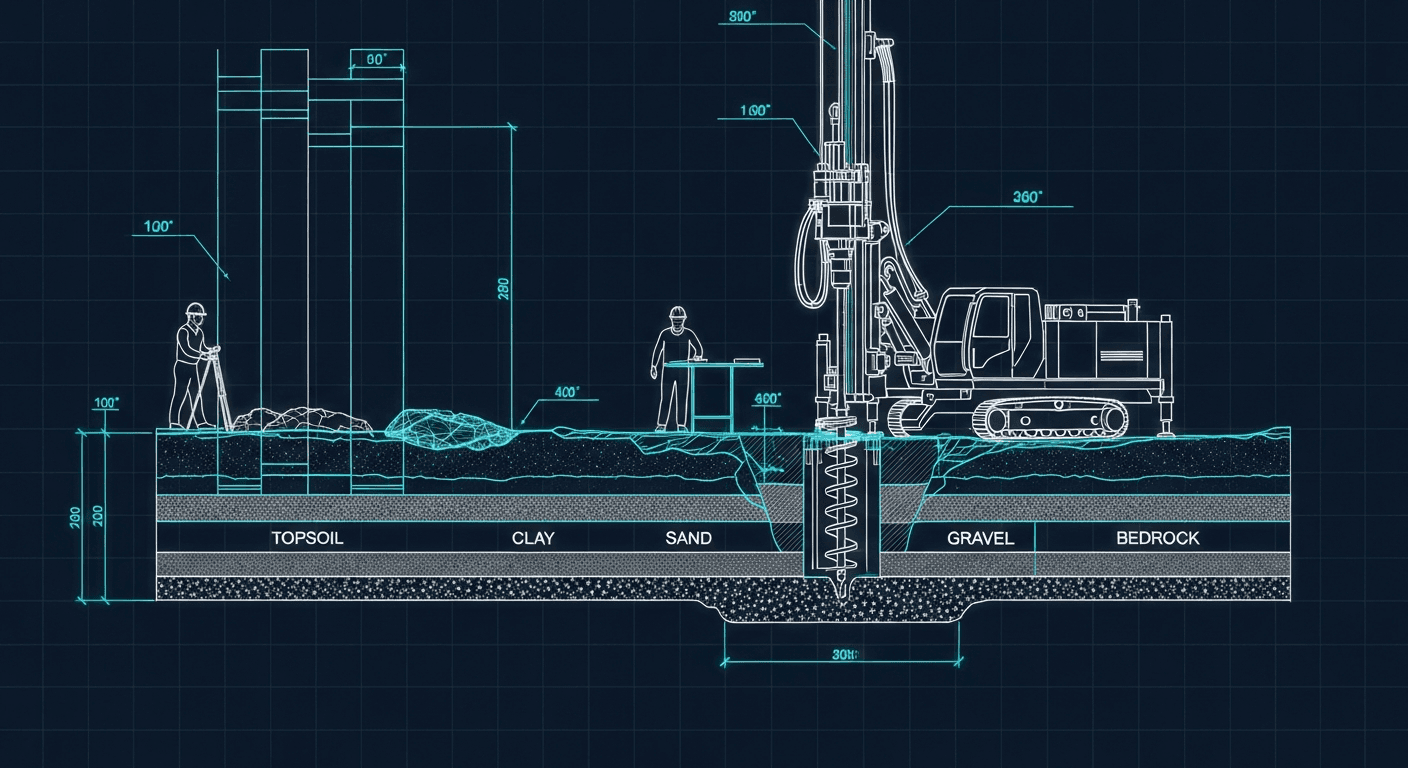Viewport: 1408px width, 768px height.
Task: Expand the 400 inch dimension callout
Action: coord(566,392)
